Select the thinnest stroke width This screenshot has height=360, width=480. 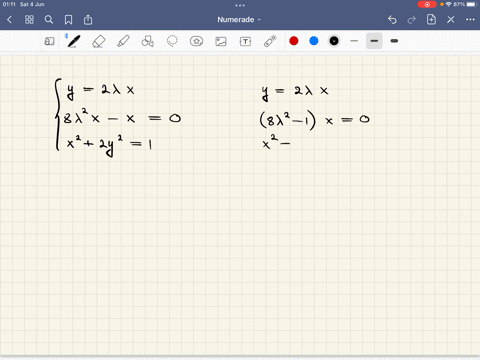tap(354, 41)
